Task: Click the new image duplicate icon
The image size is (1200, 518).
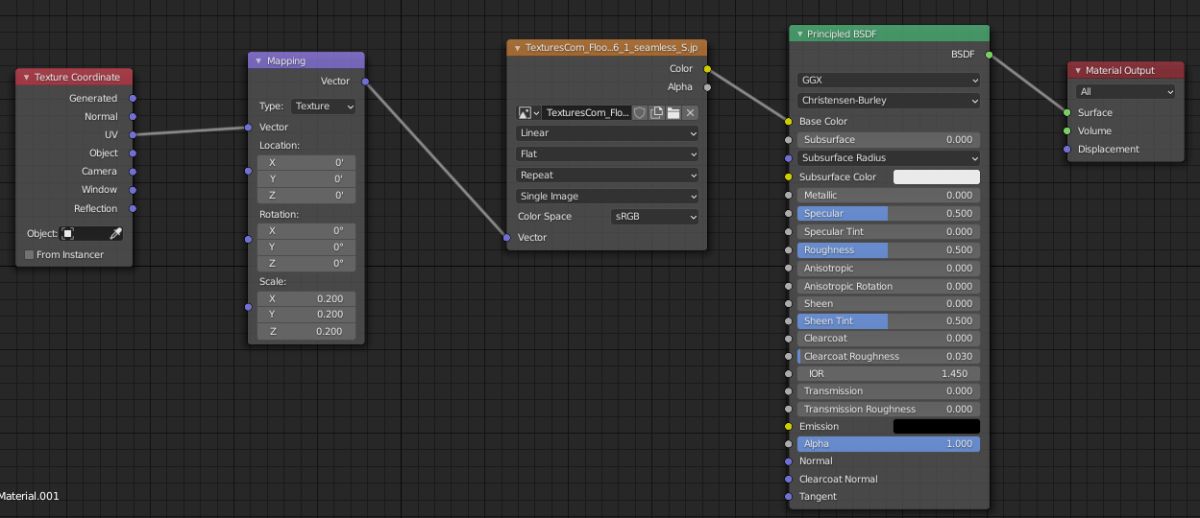Action: coord(657,113)
